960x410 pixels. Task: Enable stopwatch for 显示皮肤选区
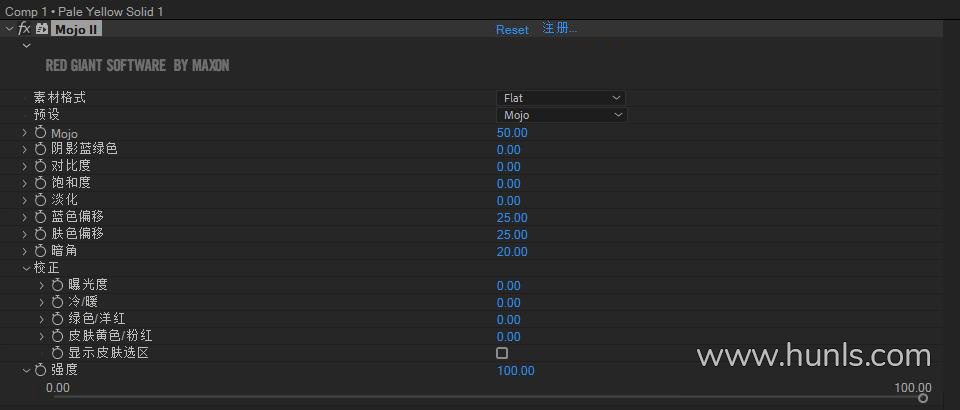click(x=58, y=353)
